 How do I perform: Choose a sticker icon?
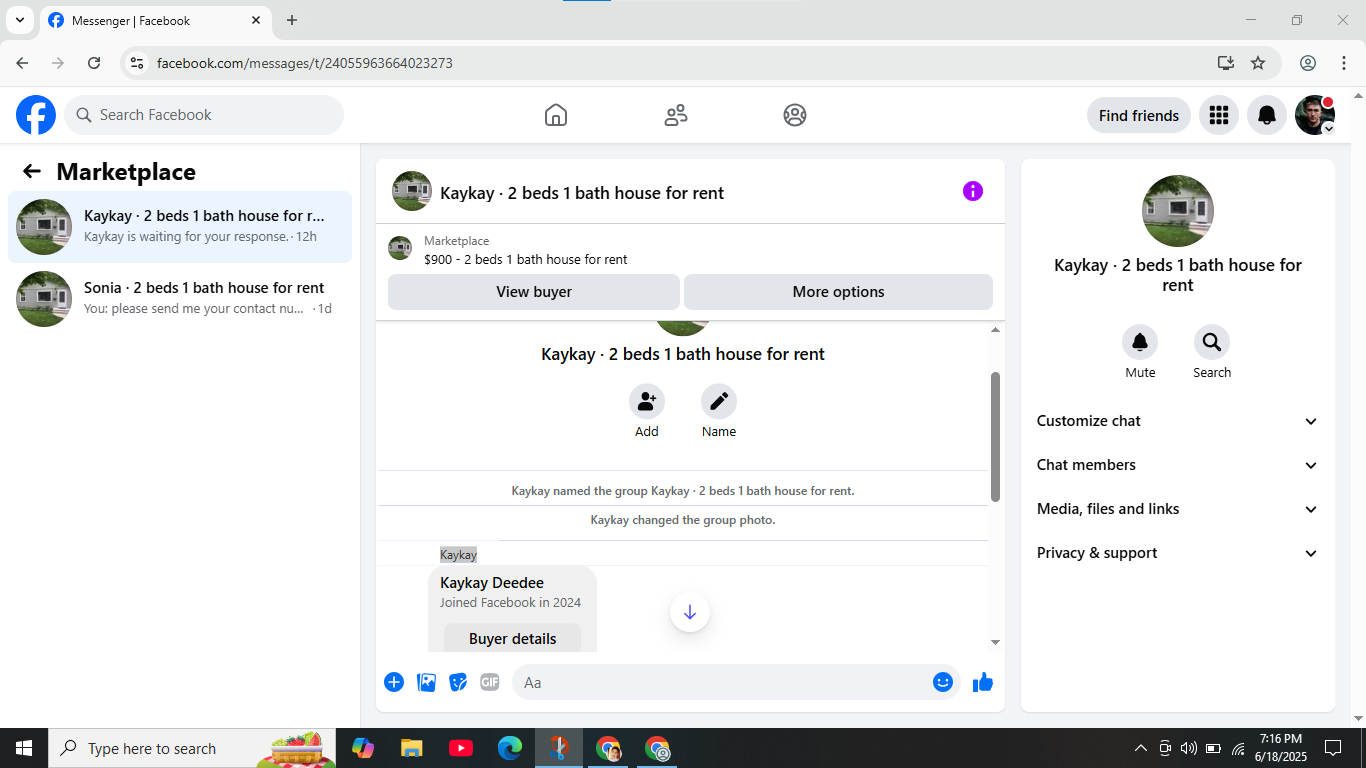[458, 682]
